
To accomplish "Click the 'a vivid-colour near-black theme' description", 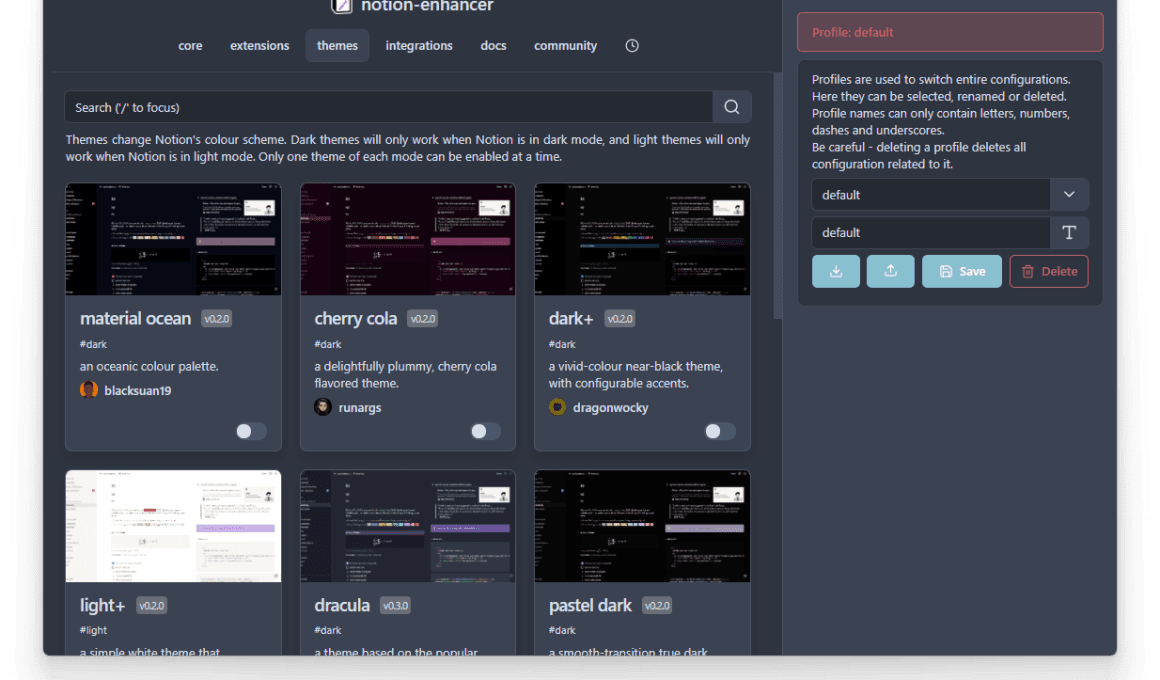I will pos(636,374).
